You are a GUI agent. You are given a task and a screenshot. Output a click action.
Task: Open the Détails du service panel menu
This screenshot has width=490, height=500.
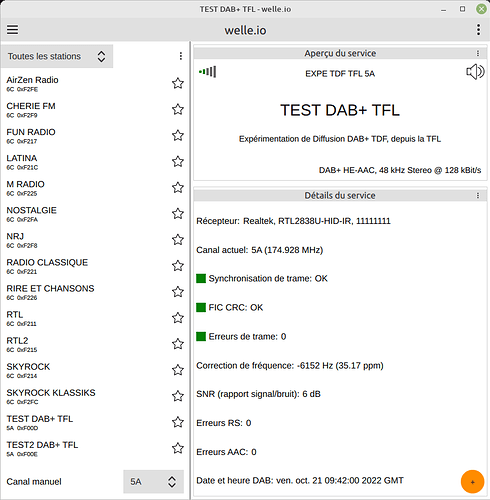coord(478,196)
